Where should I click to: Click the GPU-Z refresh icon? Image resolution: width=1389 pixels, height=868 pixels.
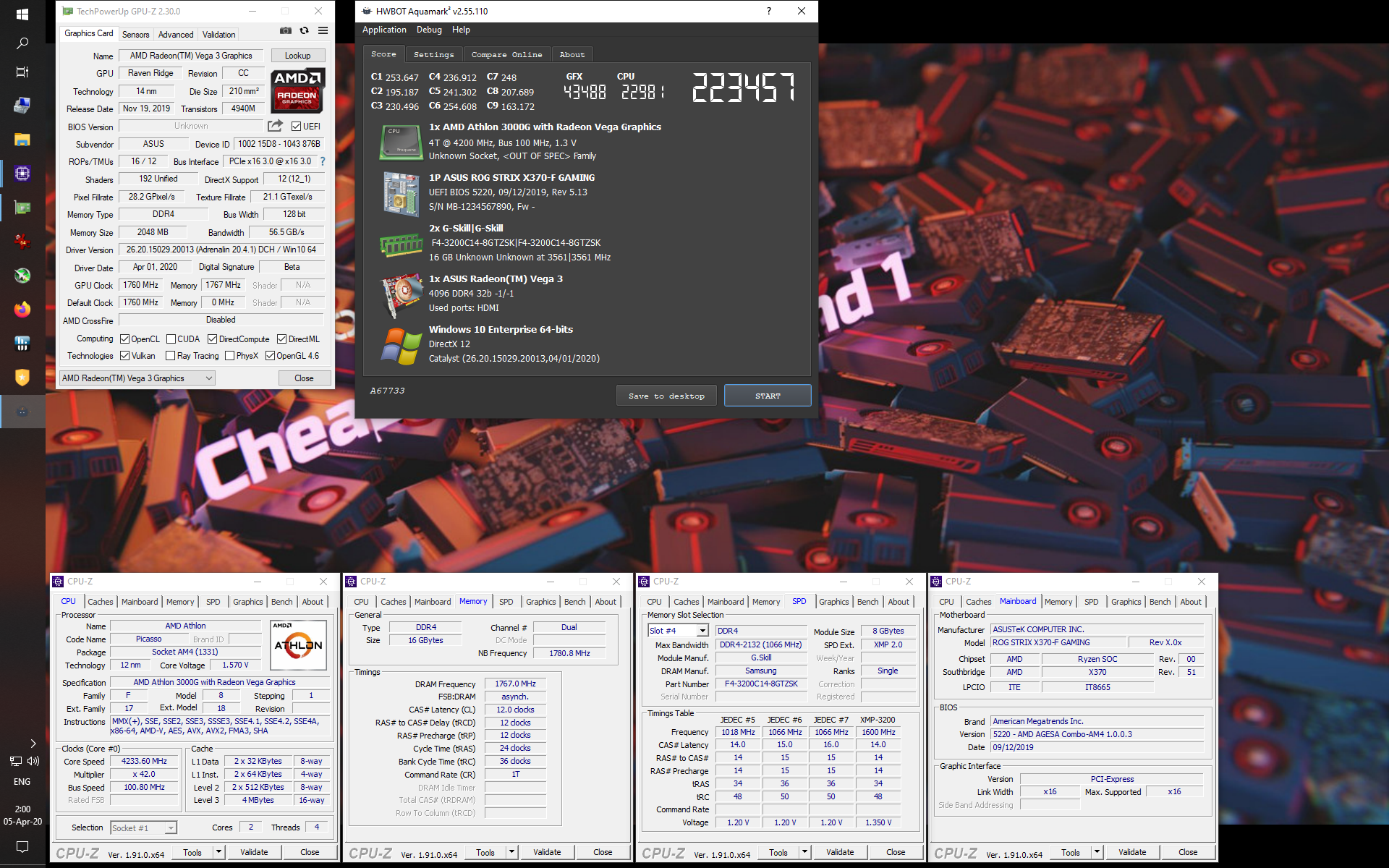(305, 30)
